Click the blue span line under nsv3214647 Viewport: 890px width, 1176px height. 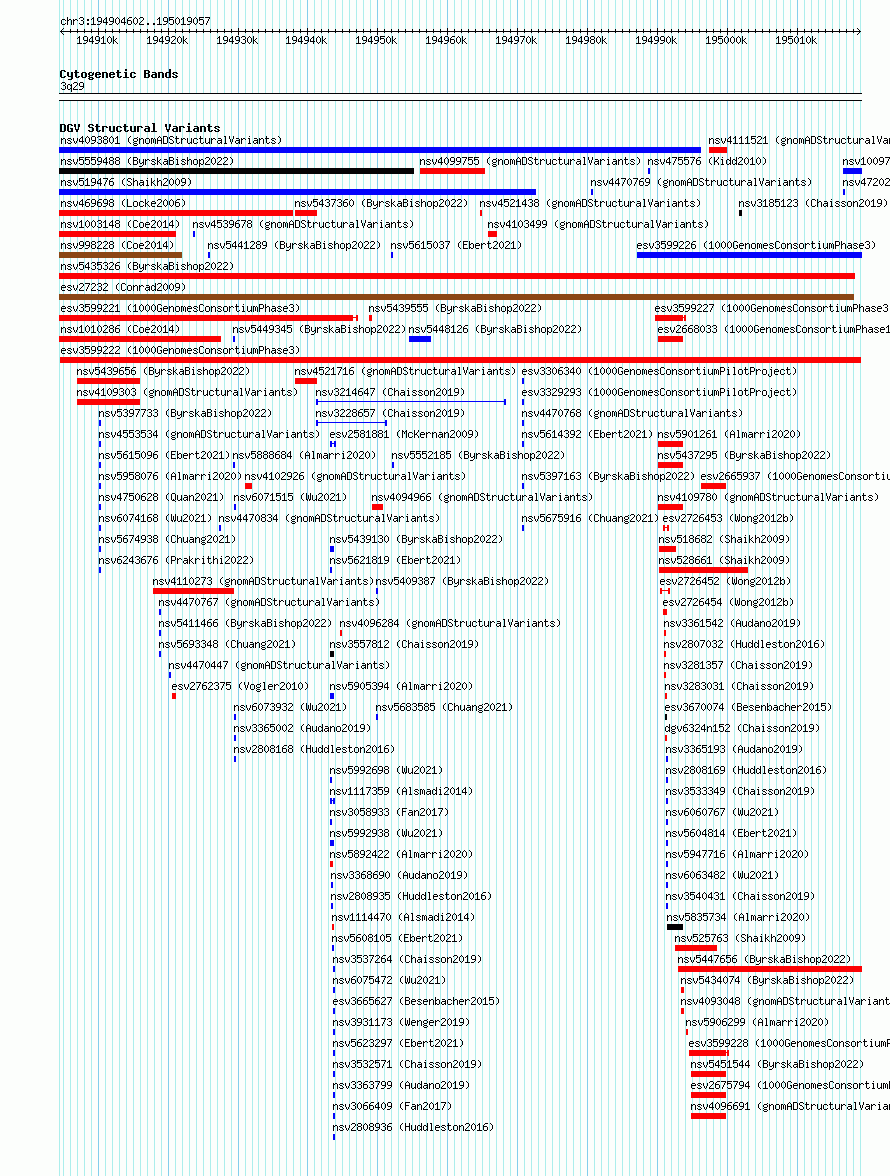coord(411,402)
